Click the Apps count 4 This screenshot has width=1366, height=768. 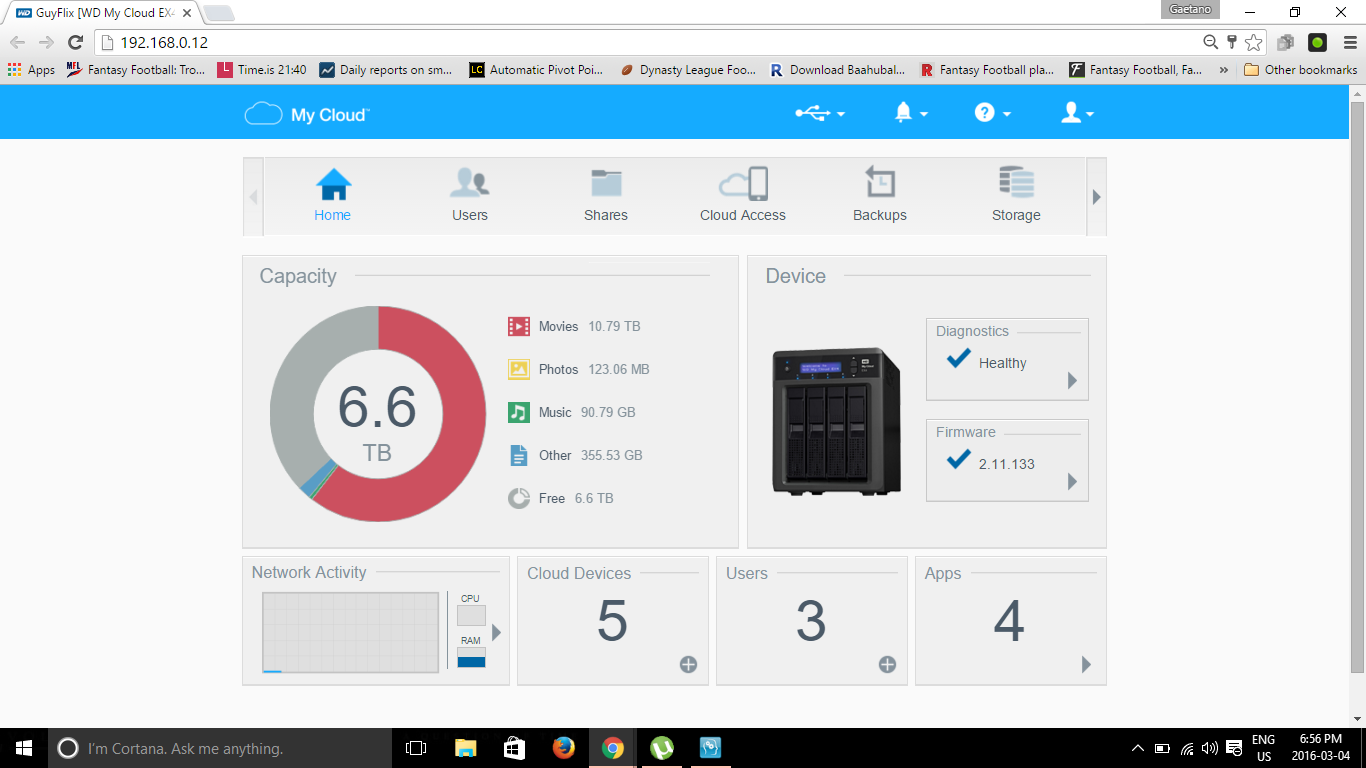[x=1009, y=621]
